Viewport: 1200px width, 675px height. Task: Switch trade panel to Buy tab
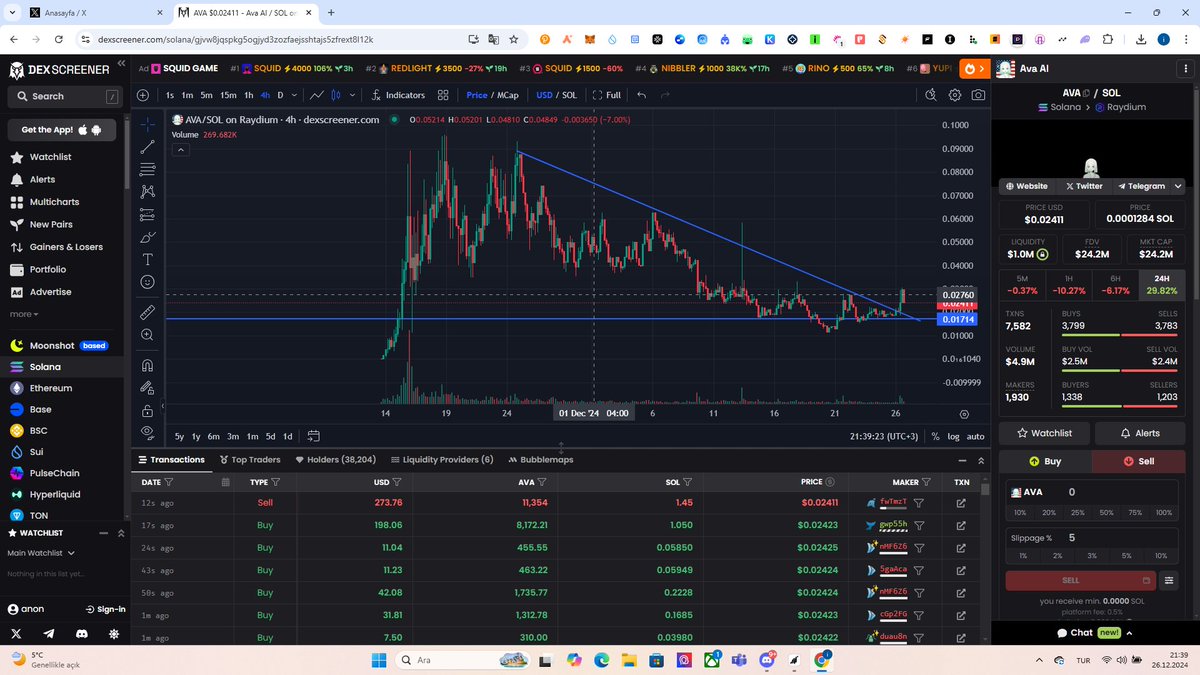1046,461
